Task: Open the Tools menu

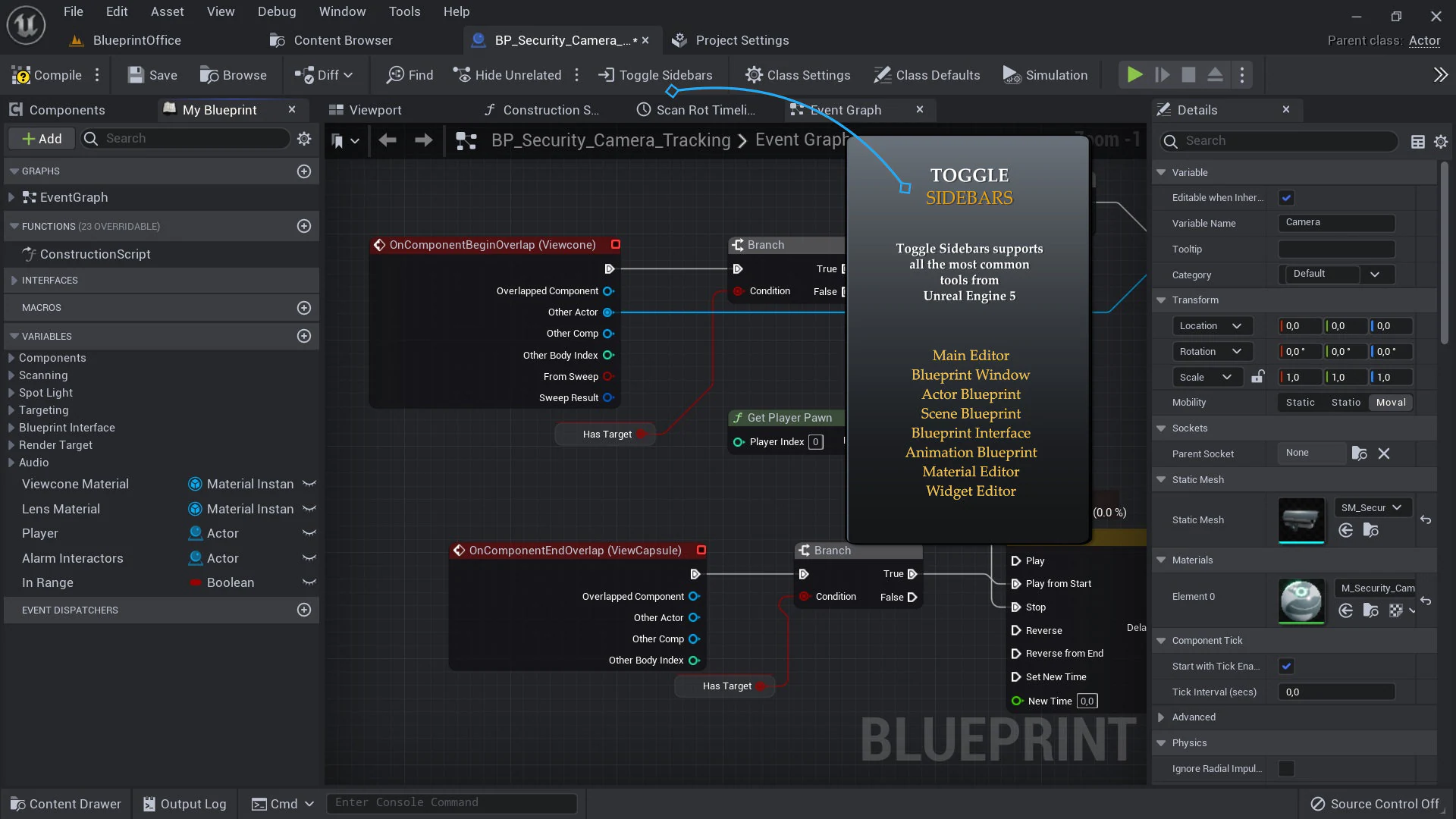Action: click(x=404, y=11)
